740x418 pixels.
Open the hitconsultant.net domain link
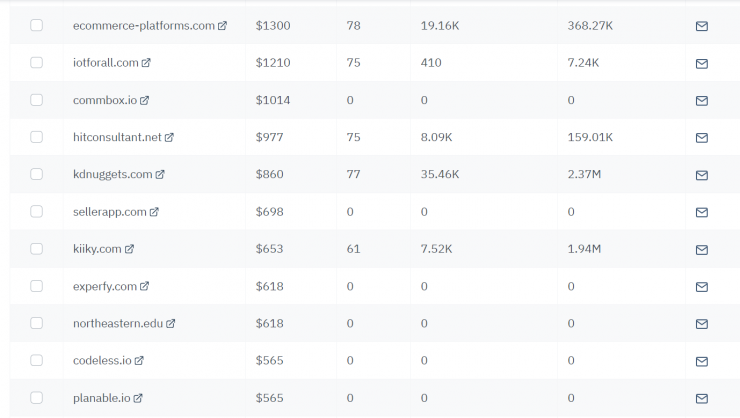(117, 137)
